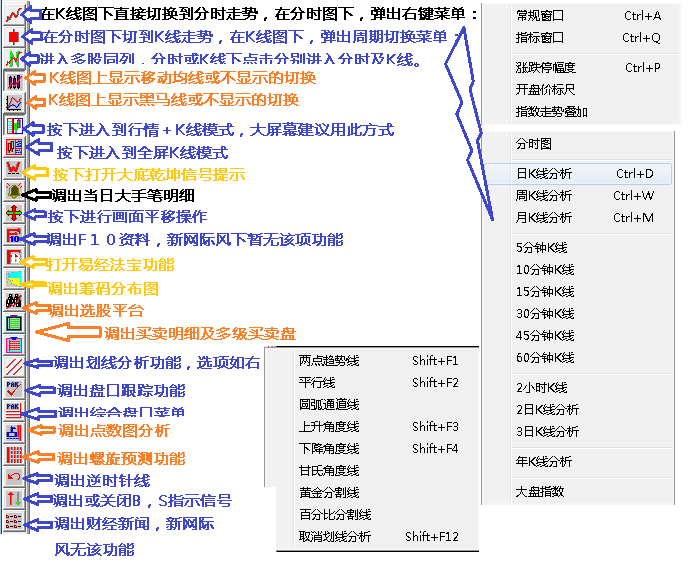Screen dimensions: 695x583
Task: Choose 黄金分割线 drawing tool
Action: click(x=378, y=493)
